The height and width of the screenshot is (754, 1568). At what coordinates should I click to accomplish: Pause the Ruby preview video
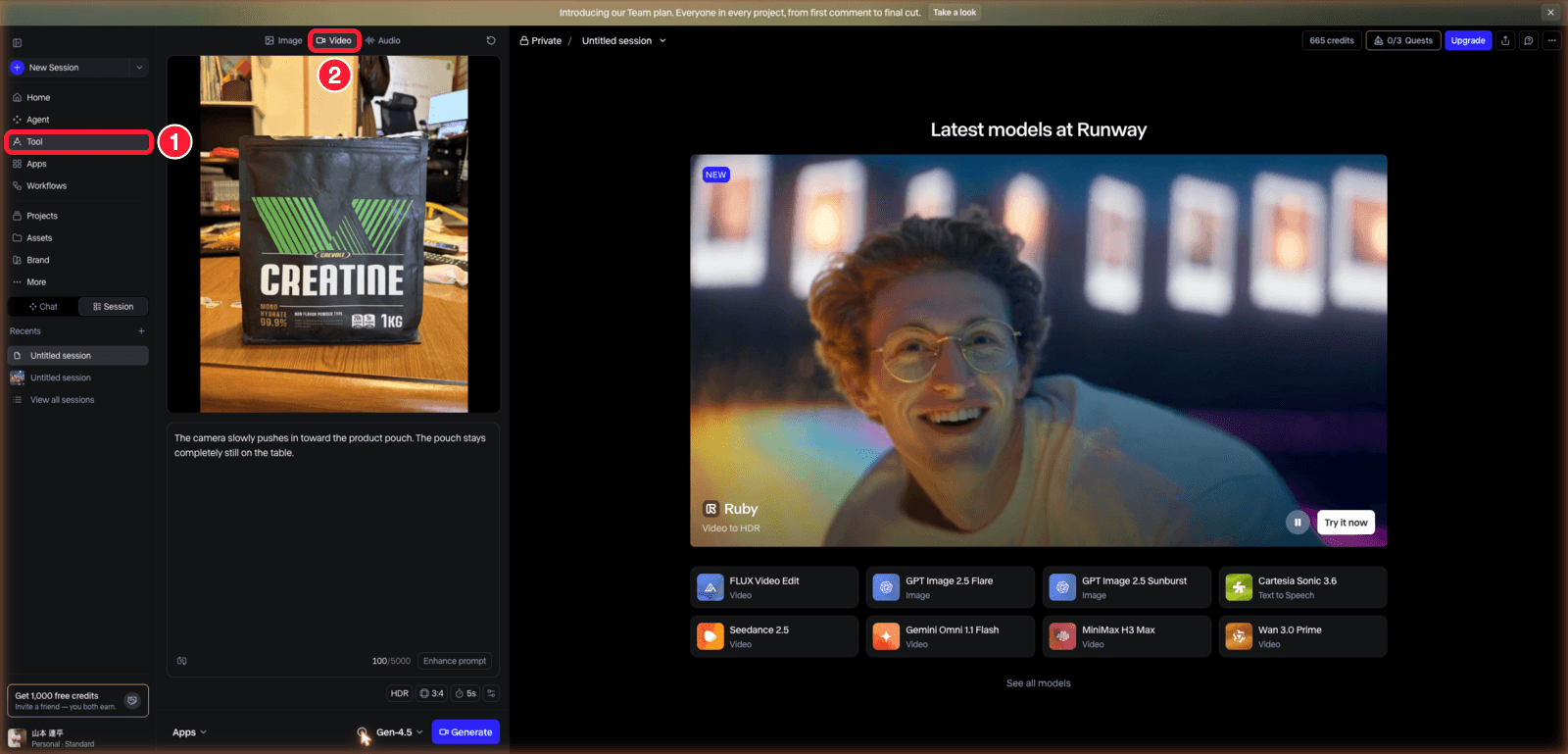point(1298,523)
